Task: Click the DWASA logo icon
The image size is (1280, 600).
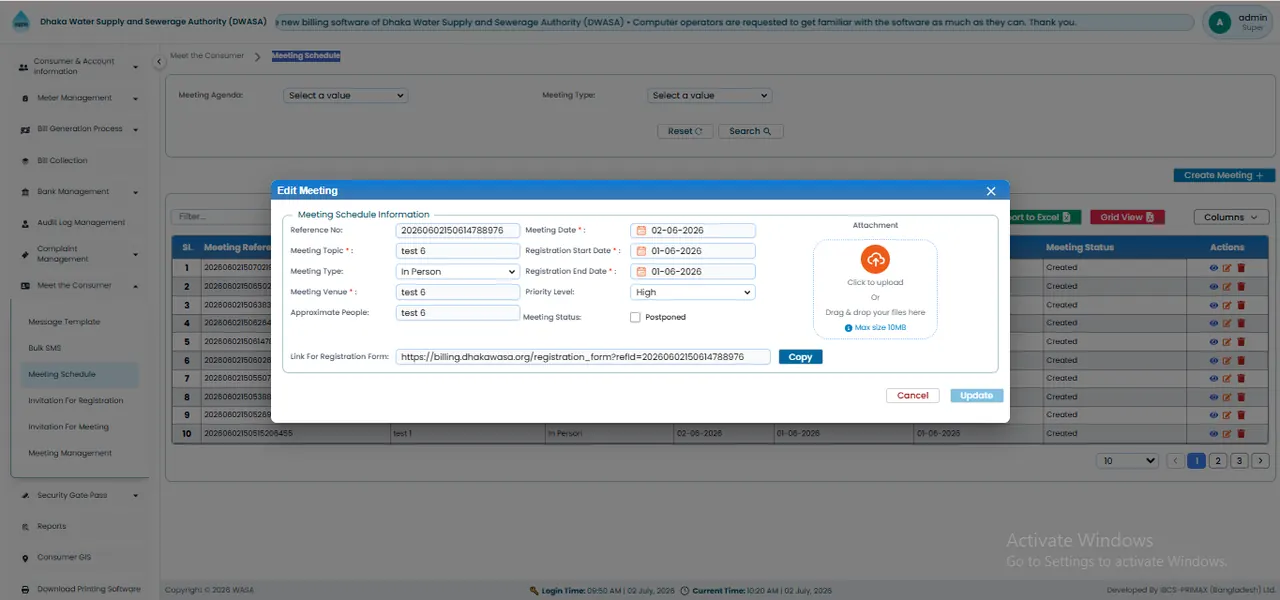Action: (21, 22)
